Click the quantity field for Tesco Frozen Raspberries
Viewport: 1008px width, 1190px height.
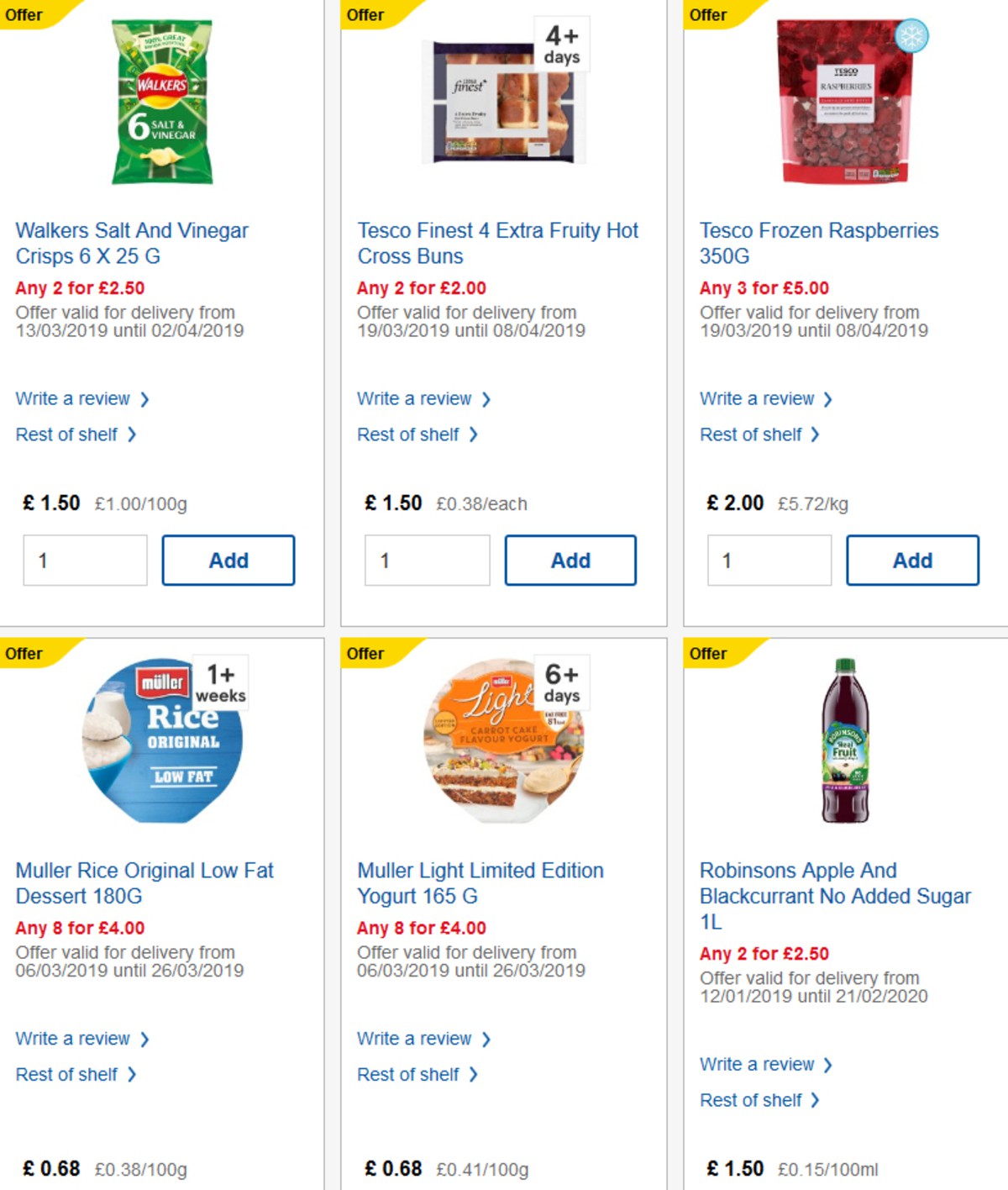[769, 560]
